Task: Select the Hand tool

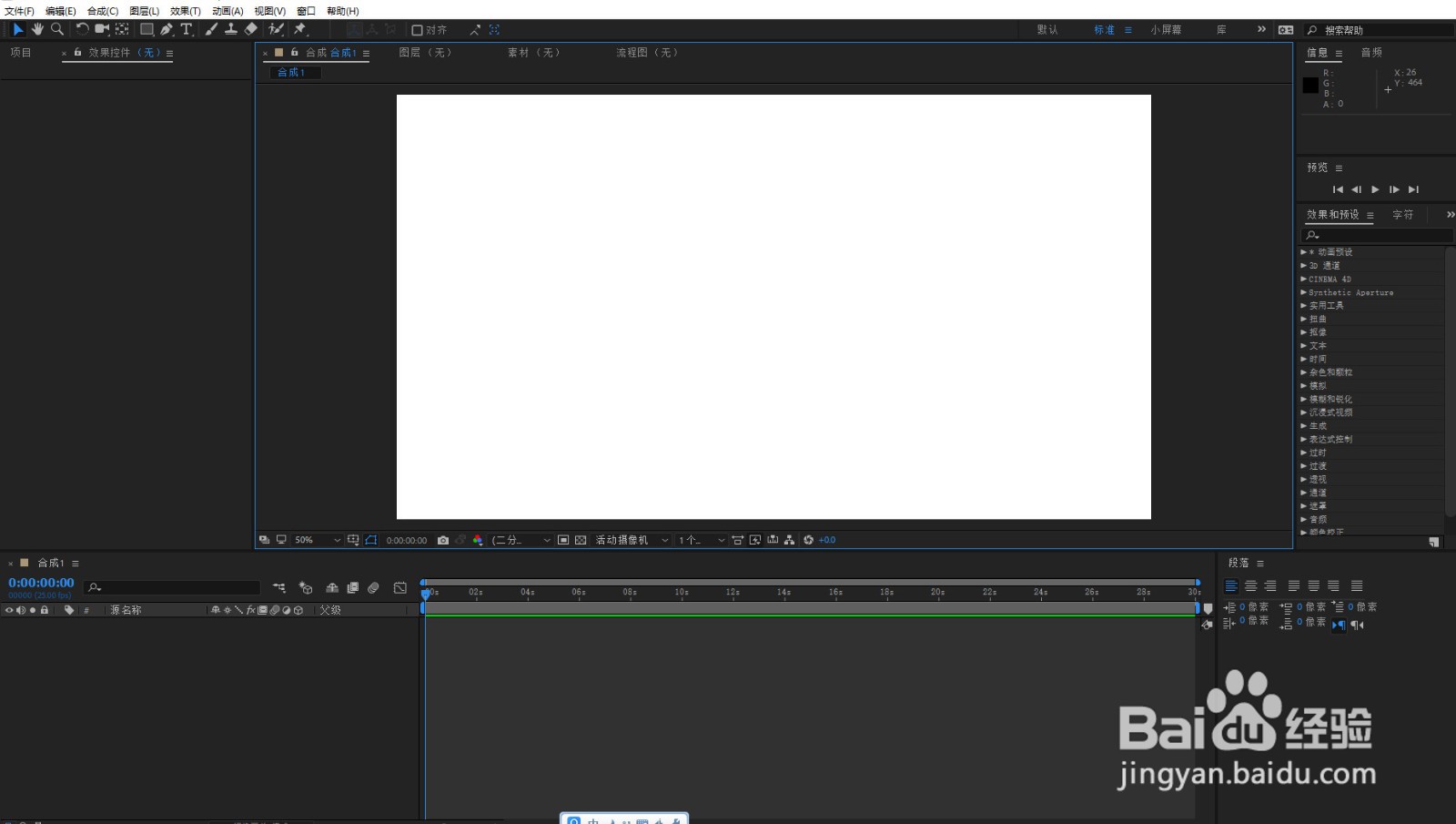Action: point(37,29)
